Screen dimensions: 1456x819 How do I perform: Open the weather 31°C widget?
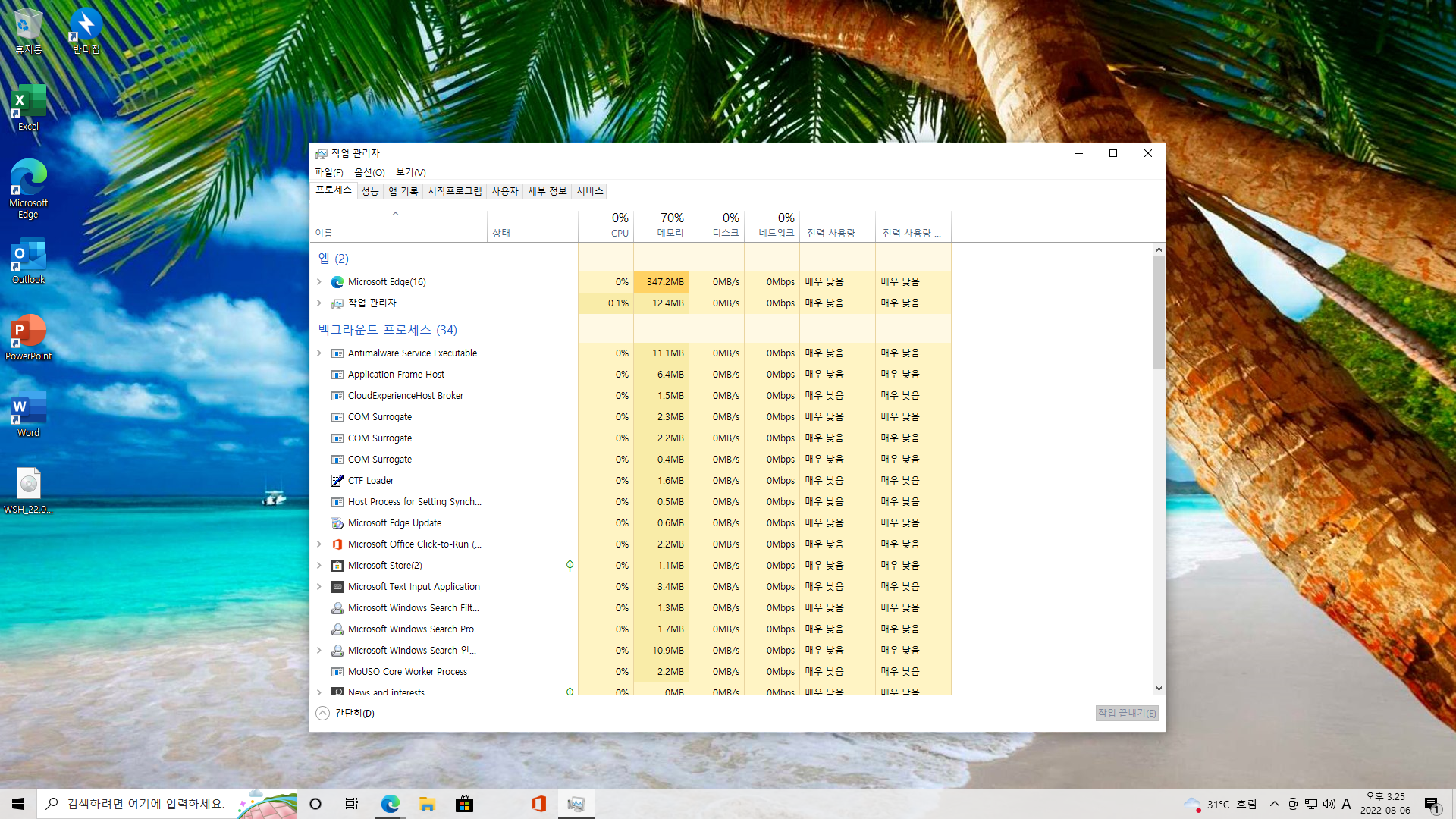[1221, 804]
